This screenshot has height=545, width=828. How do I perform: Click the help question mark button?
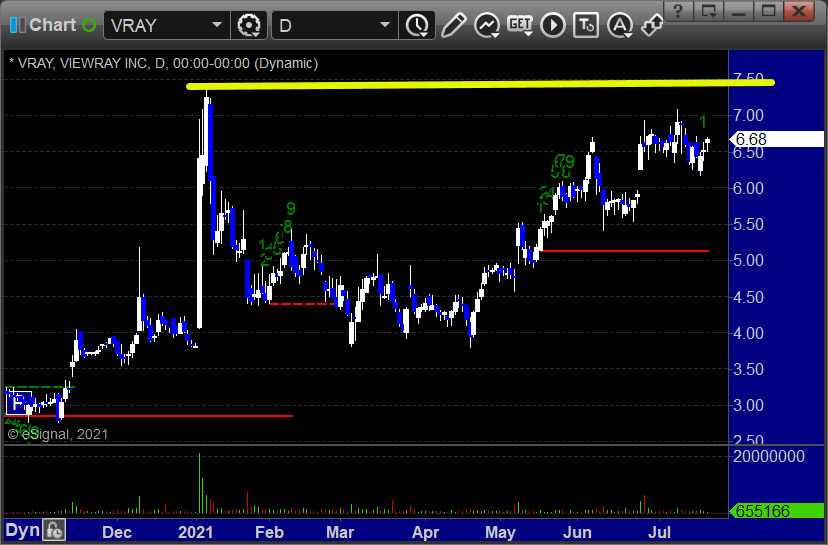point(679,11)
